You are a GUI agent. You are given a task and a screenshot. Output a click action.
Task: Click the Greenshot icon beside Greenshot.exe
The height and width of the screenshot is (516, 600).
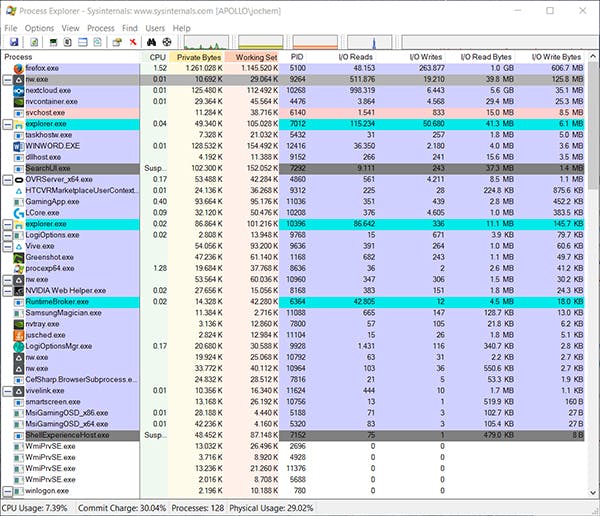click(18, 258)
